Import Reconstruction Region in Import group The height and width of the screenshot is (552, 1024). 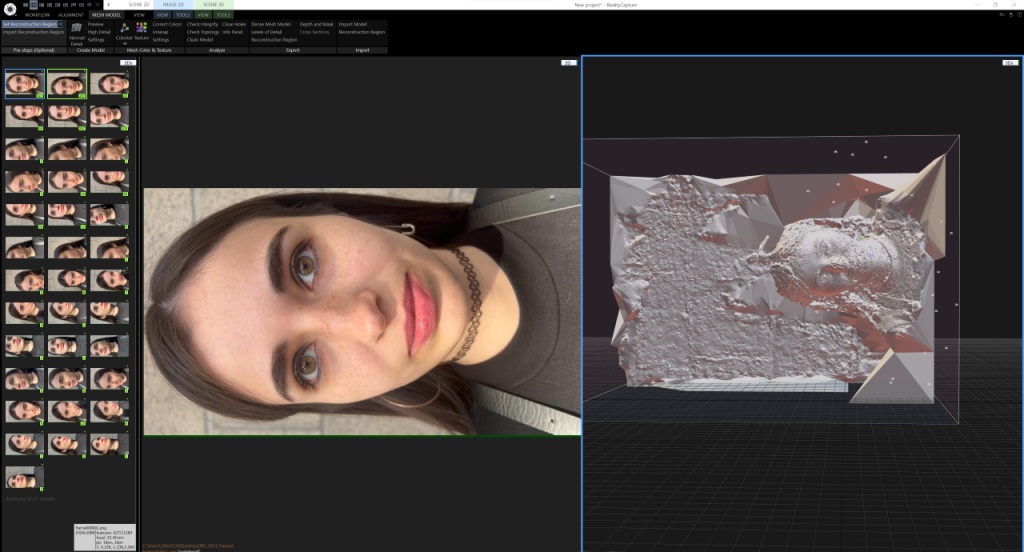click(x=362, y=32)
